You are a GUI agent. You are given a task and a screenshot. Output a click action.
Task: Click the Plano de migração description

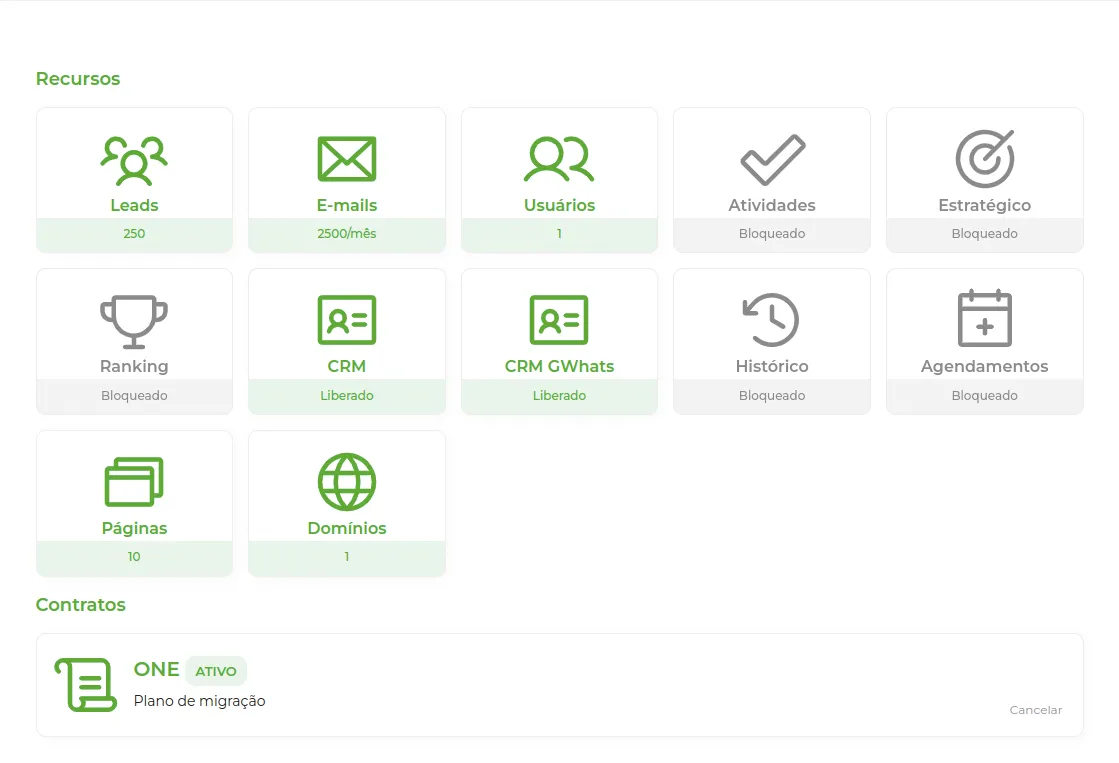tap(199, 701)
